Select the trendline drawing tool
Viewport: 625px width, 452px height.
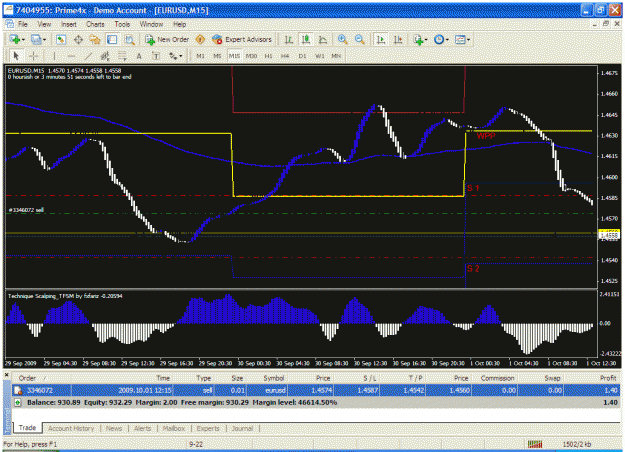pyautogui.click(x=88, y=56)
